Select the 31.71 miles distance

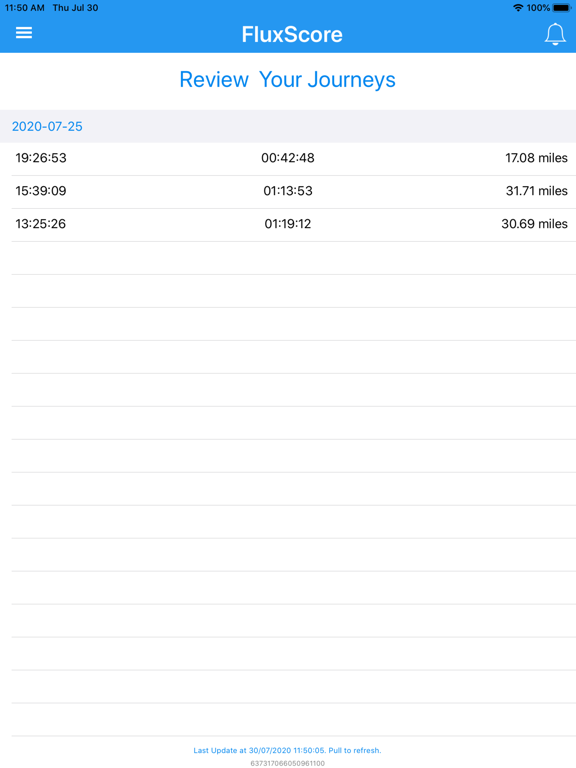pos(536,191)
